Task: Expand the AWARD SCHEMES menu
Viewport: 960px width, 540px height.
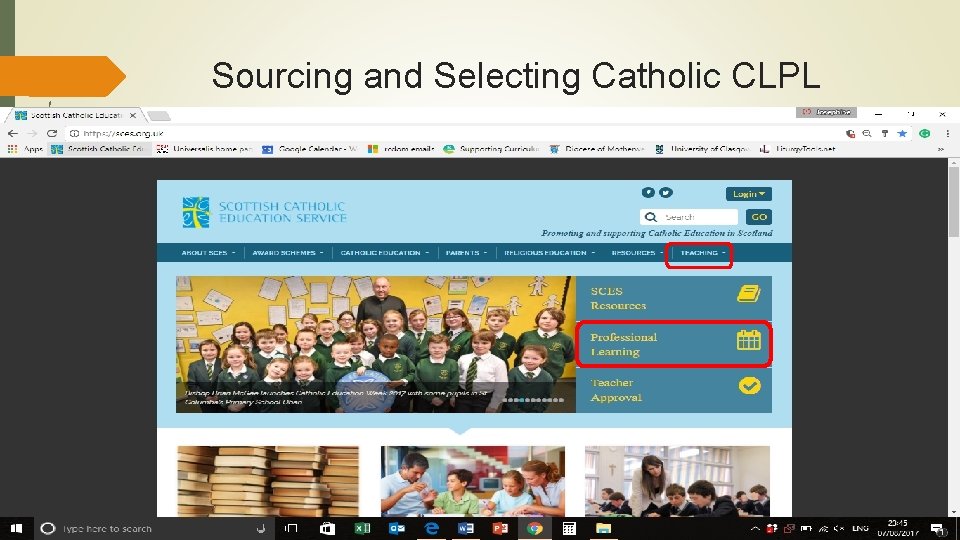Action: (288, 252)
